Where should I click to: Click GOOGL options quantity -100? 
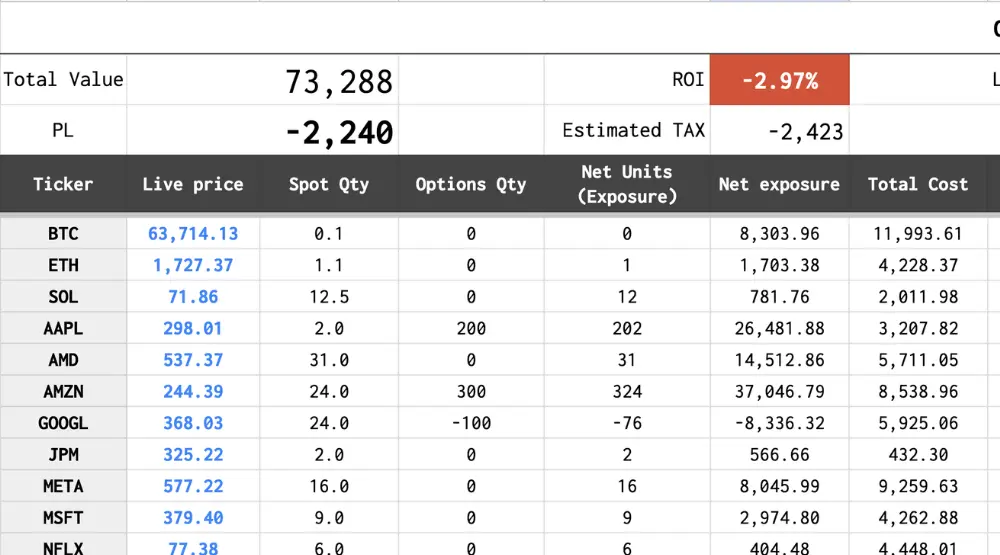click(471, 423)
